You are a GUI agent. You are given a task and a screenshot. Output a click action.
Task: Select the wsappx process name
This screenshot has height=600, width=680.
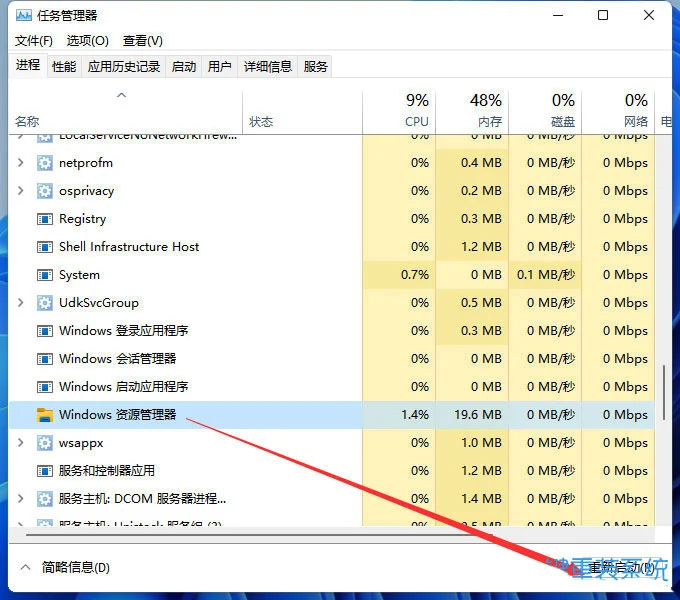pos(81,443)
